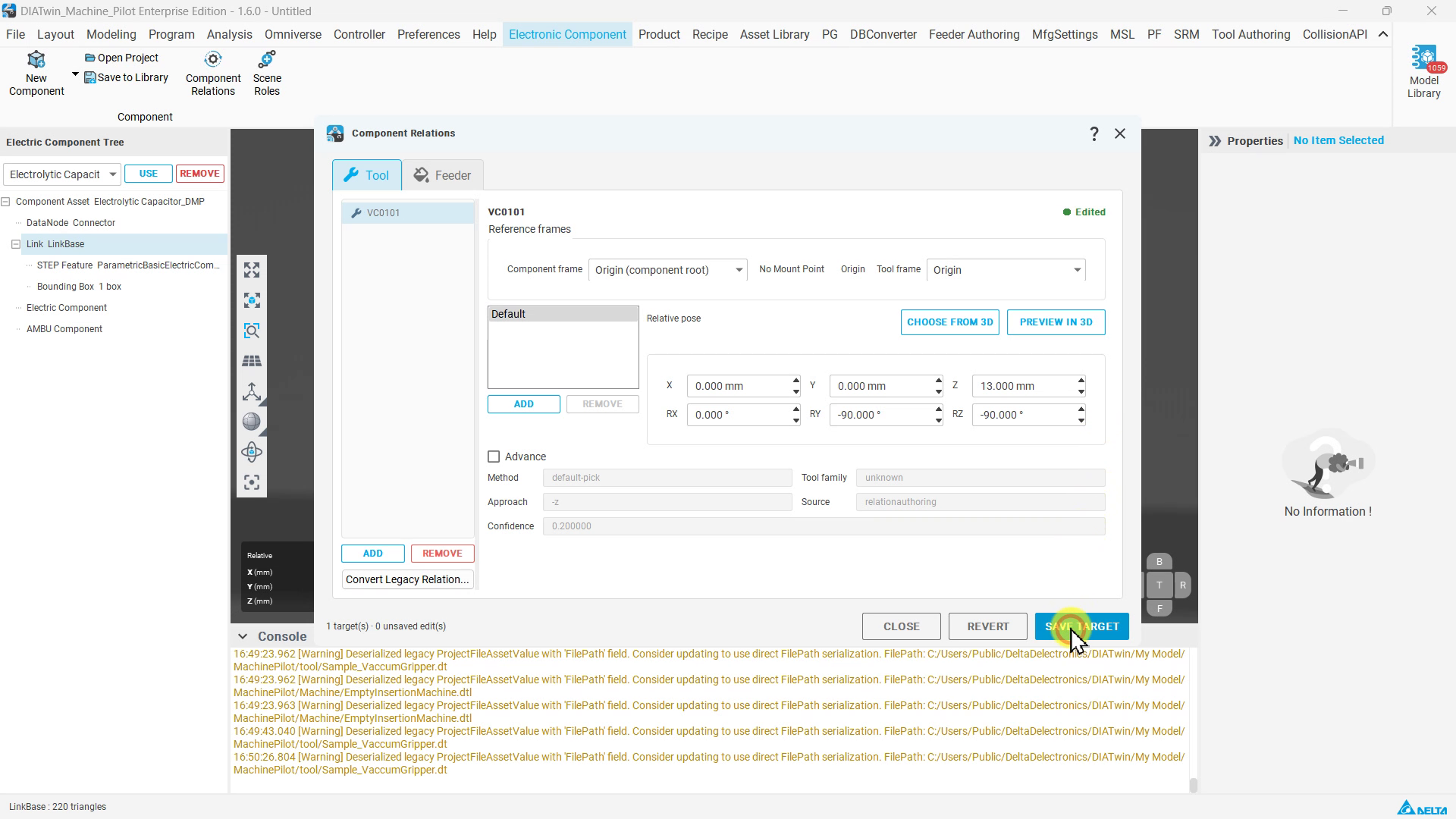
Task: Select Bounding Box 1 box tree item
Action: (79, 287)
